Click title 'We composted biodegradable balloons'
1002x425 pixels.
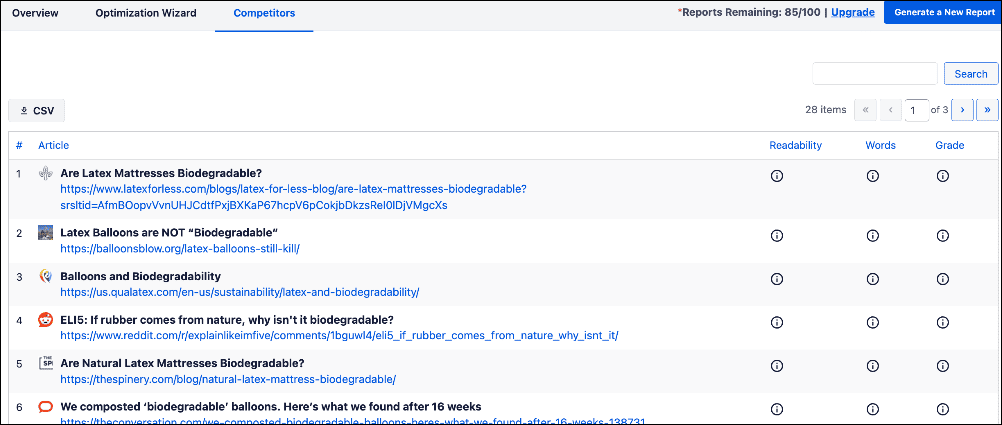tap(271, 406)
